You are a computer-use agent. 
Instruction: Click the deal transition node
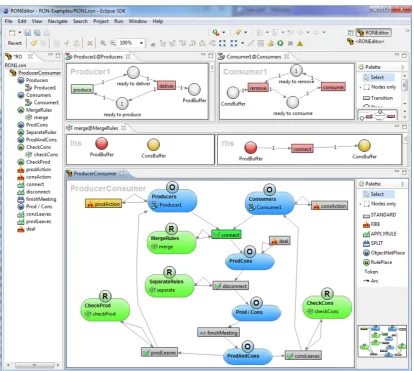click(280, 241)
